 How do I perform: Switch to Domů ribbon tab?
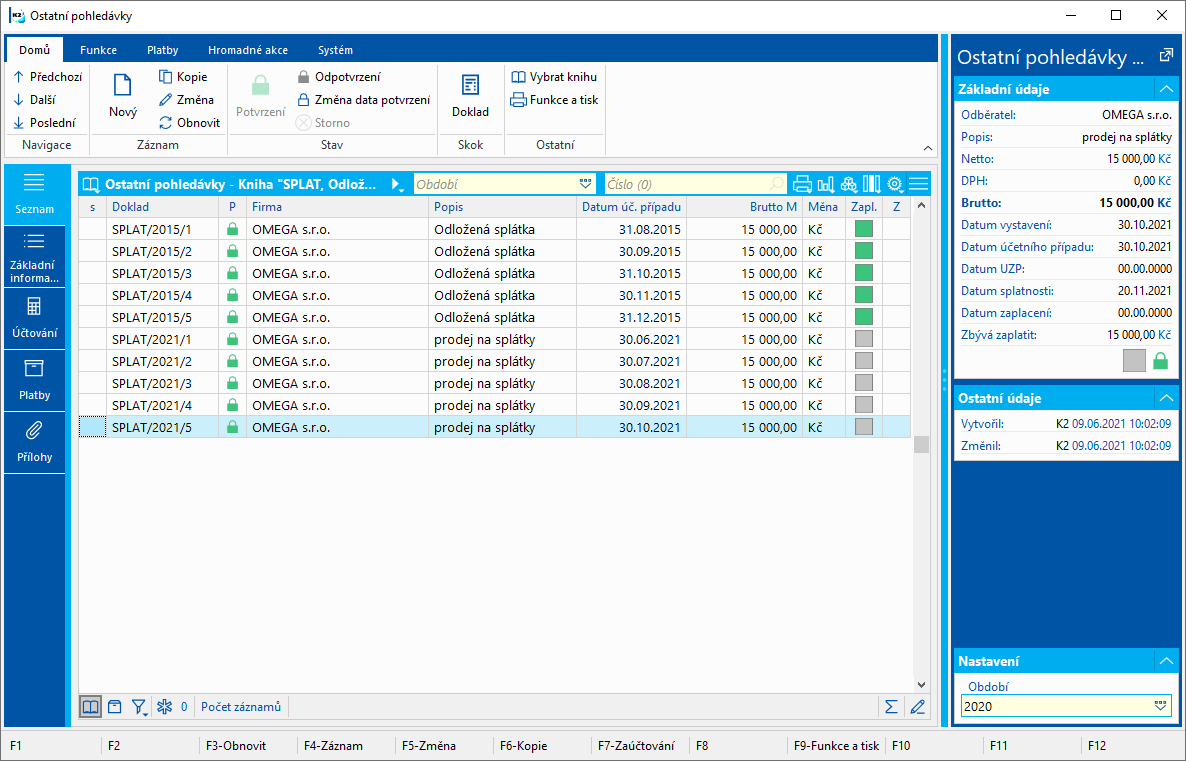click(35, 50)
